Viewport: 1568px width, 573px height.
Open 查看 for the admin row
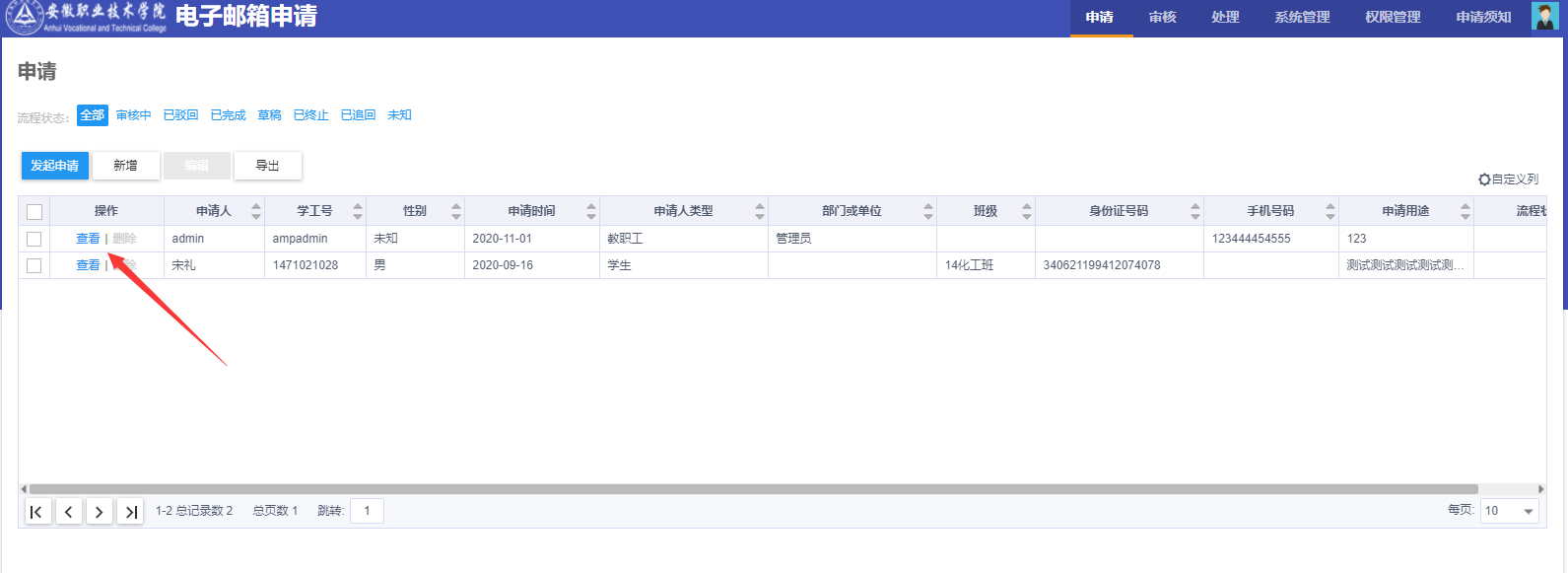point(88,239)
